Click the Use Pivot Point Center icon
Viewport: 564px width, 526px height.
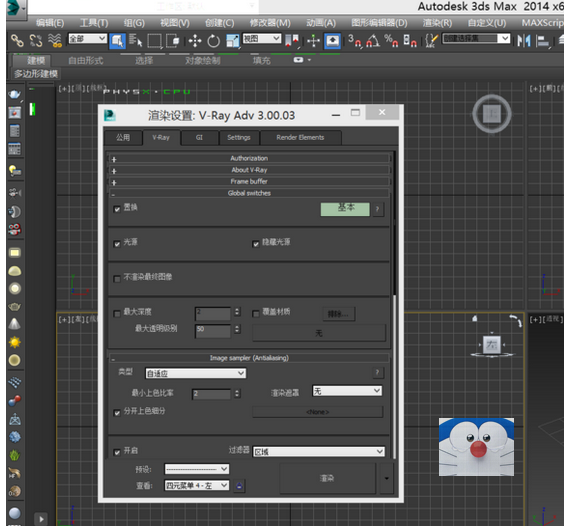(292, 41)
